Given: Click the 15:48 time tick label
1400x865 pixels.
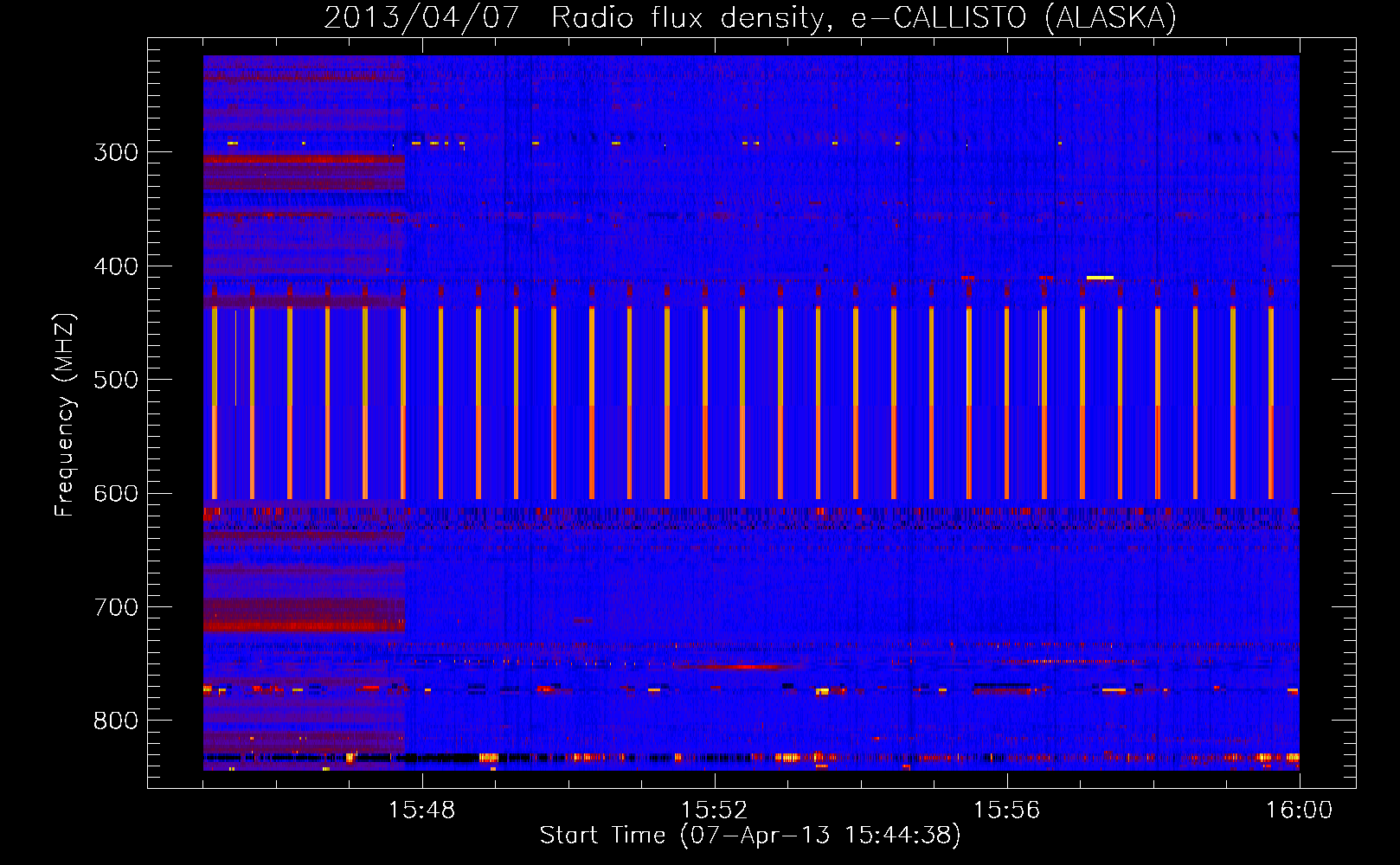Looking at the screenshot, I should coord(421,811).
